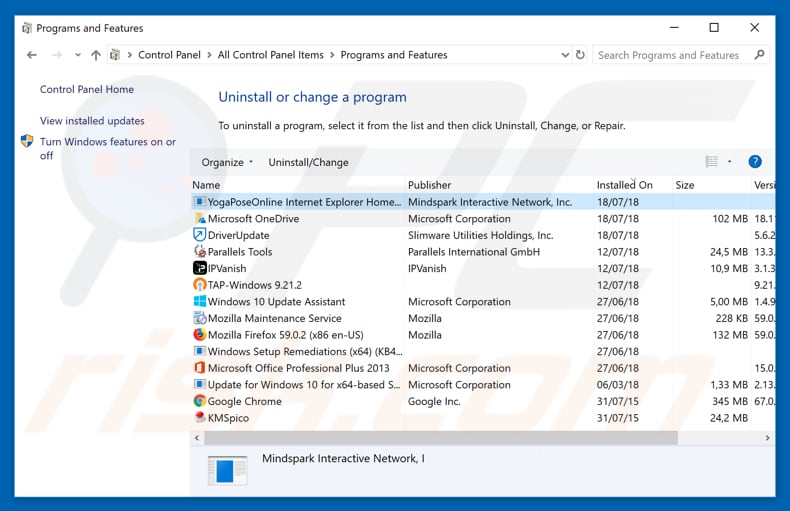This screenshot has width=790, height=511.
Task: Sort by the Size column header
Action: tap(711, 185)
